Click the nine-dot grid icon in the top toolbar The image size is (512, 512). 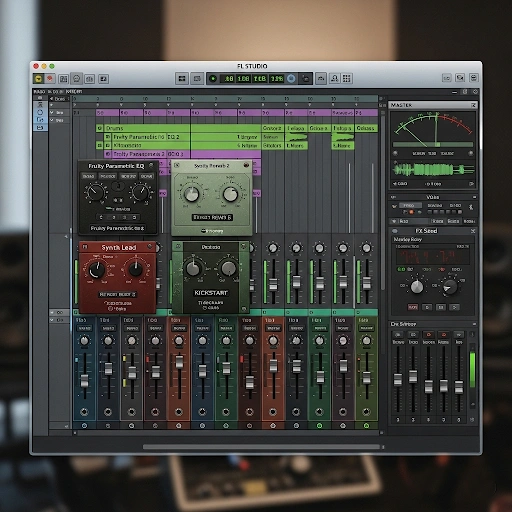coord(347,79)
